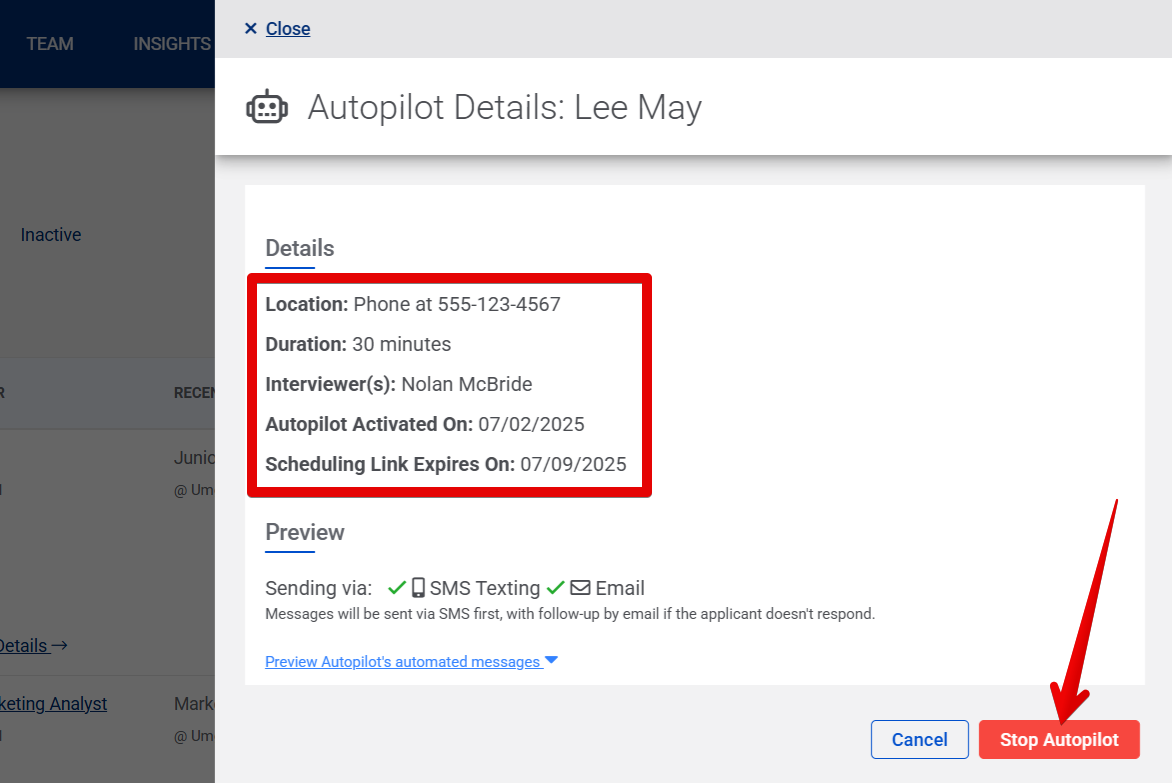The width and height of the screenshot is (1172, 783).
Task: Click the envelope icon next to Email
Action: [581, 587]
